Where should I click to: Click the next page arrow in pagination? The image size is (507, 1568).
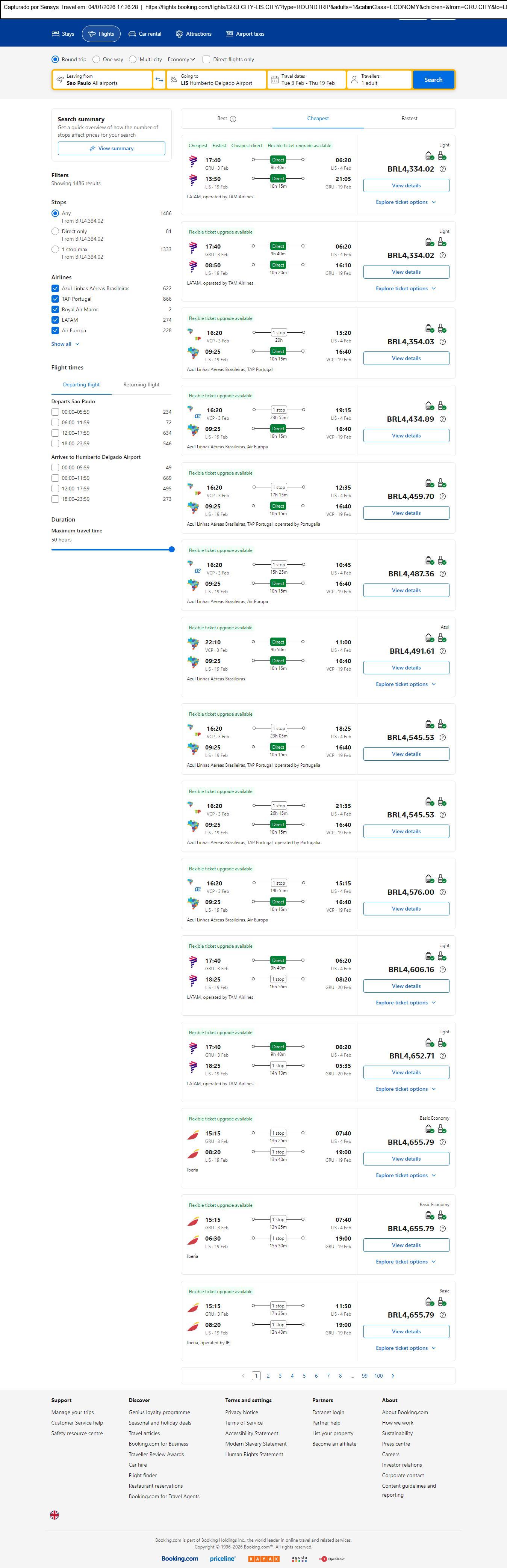click(x=393, y=1376)
